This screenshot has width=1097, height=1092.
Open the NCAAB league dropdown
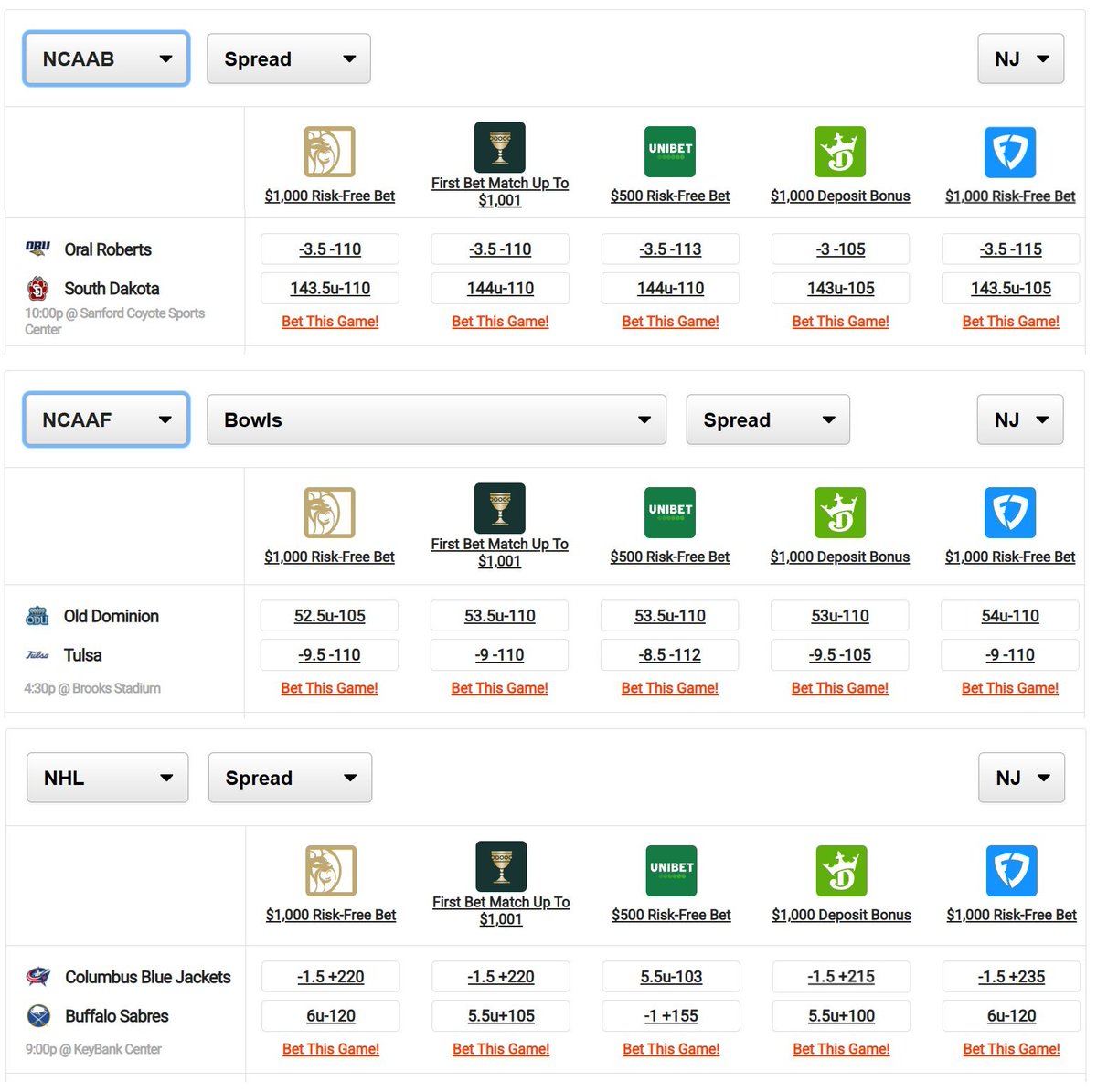[x=106, y=58]
